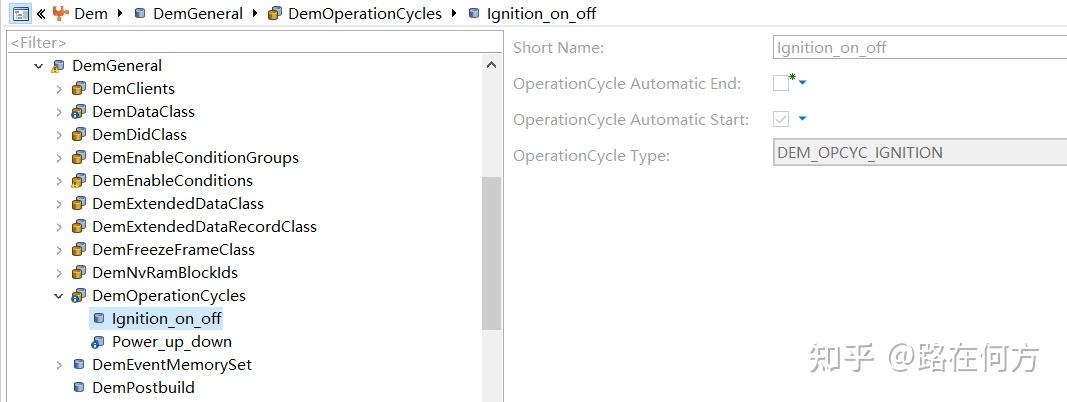
Task: Expand the DemEventMemorySet tree node
Action: tap(59, 365)
